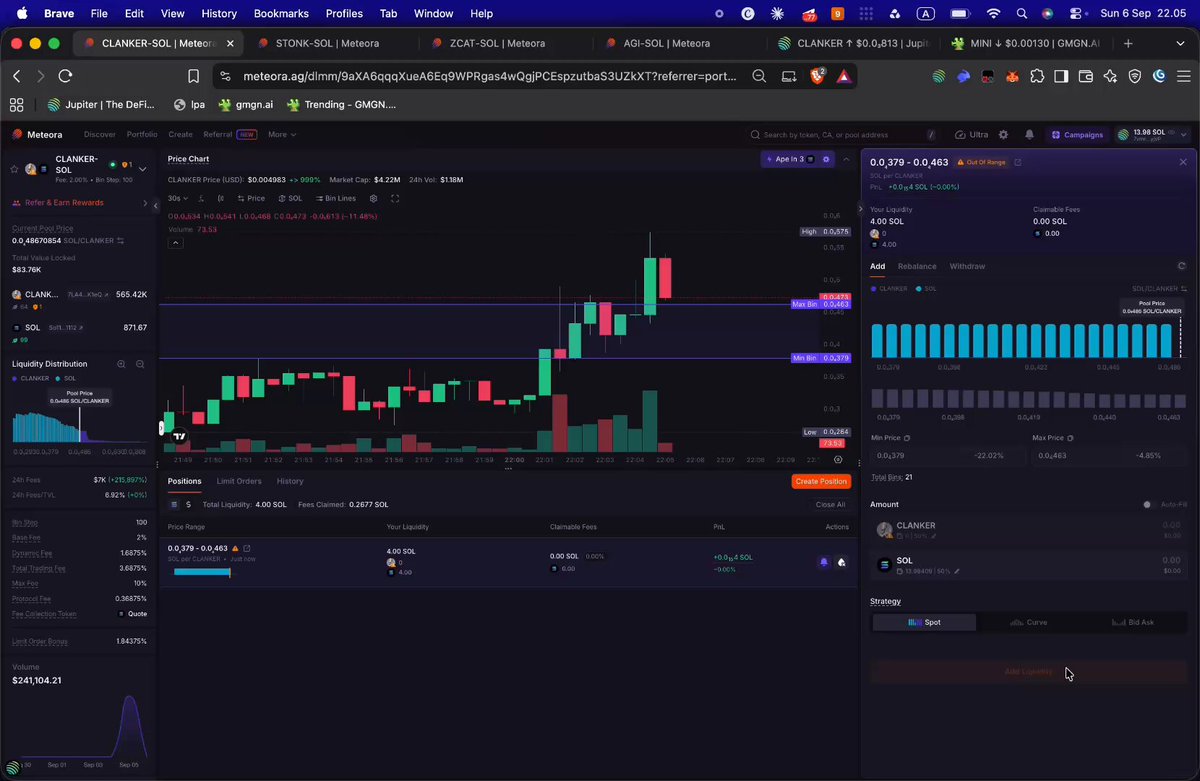Open the Brave Wallet icon
Screen dimensions: 1200x781
pyautogui.click(x=1085, y=76)
